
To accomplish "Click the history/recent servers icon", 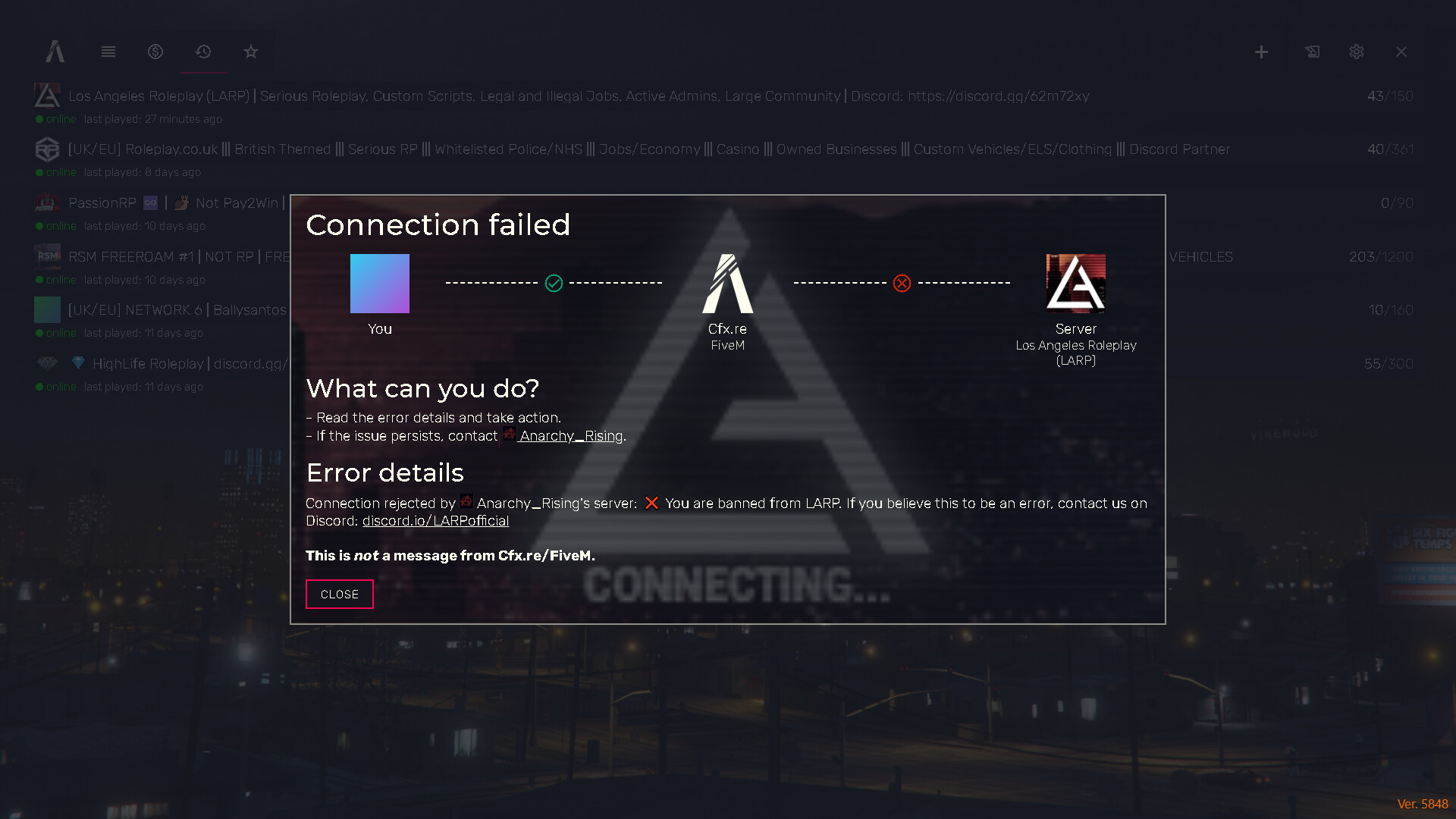I will click(203, 51).
